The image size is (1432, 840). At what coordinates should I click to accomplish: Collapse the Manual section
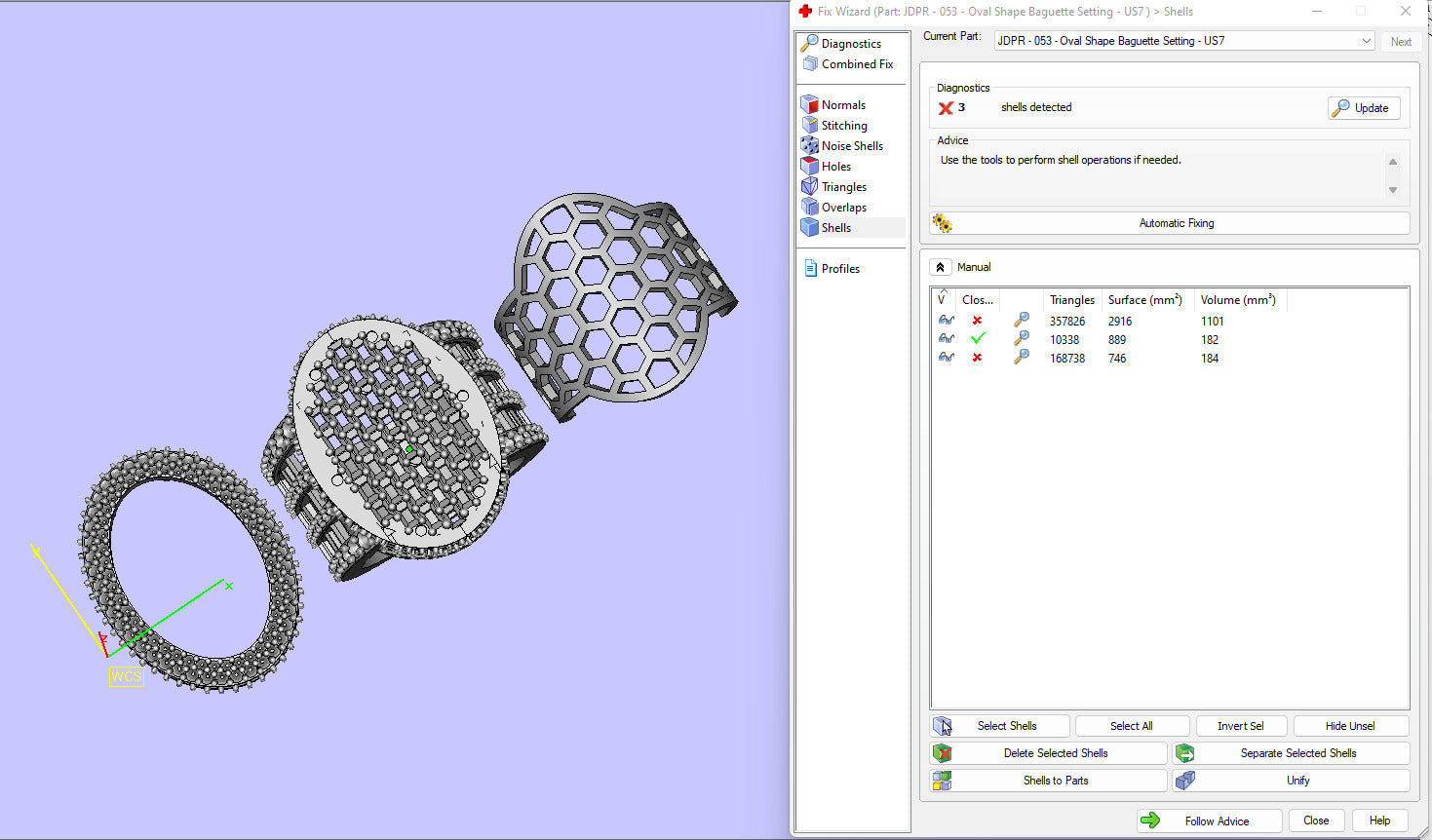click(941, 267)
